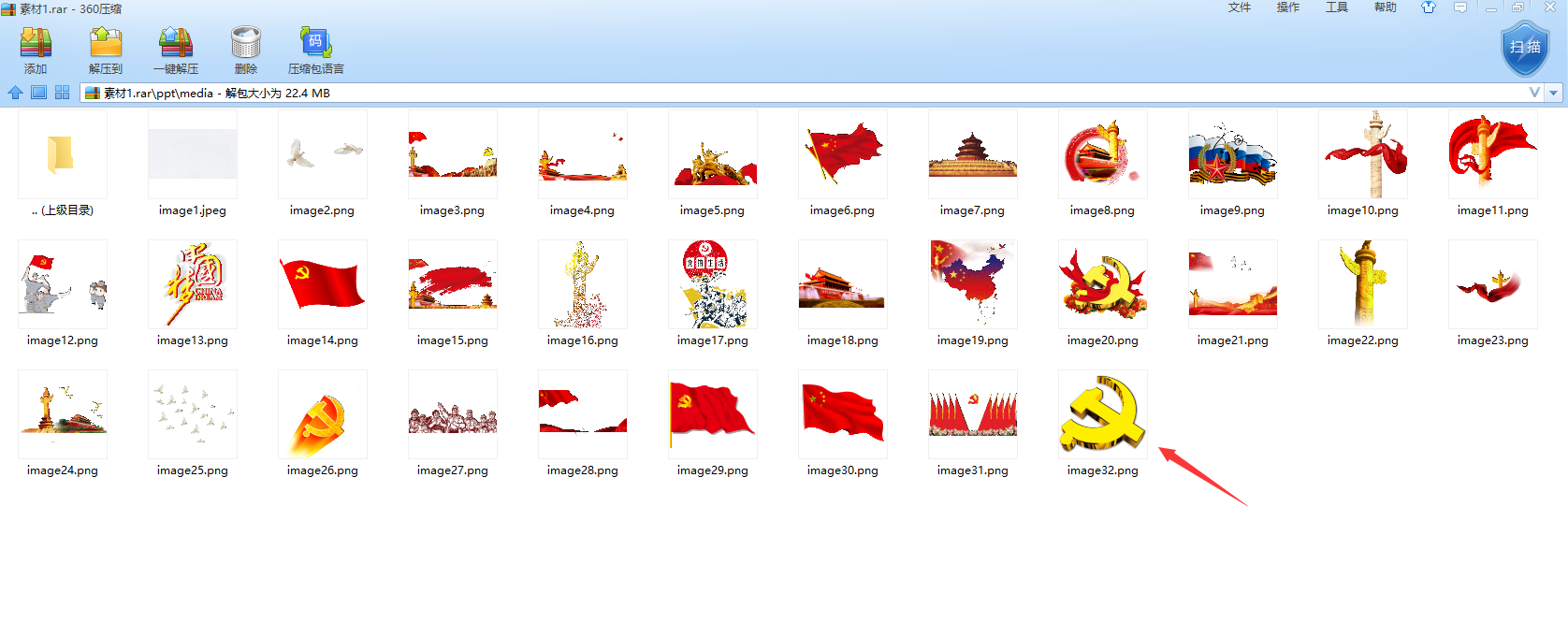Expand the address path dropdown arrow
Viewport: 1568px width, 622px height.
point(1554,93)
